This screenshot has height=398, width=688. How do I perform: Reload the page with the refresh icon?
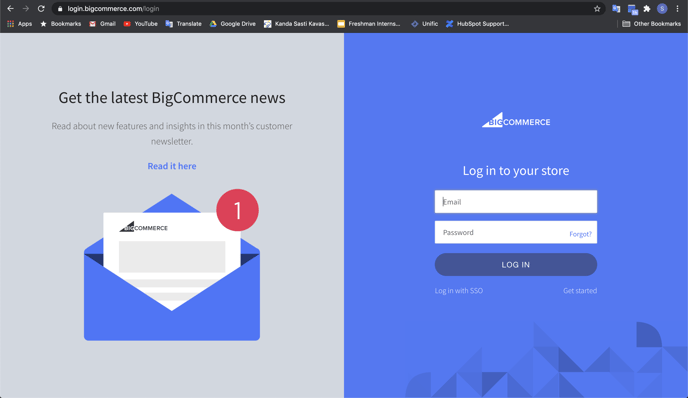pos(41,8)
